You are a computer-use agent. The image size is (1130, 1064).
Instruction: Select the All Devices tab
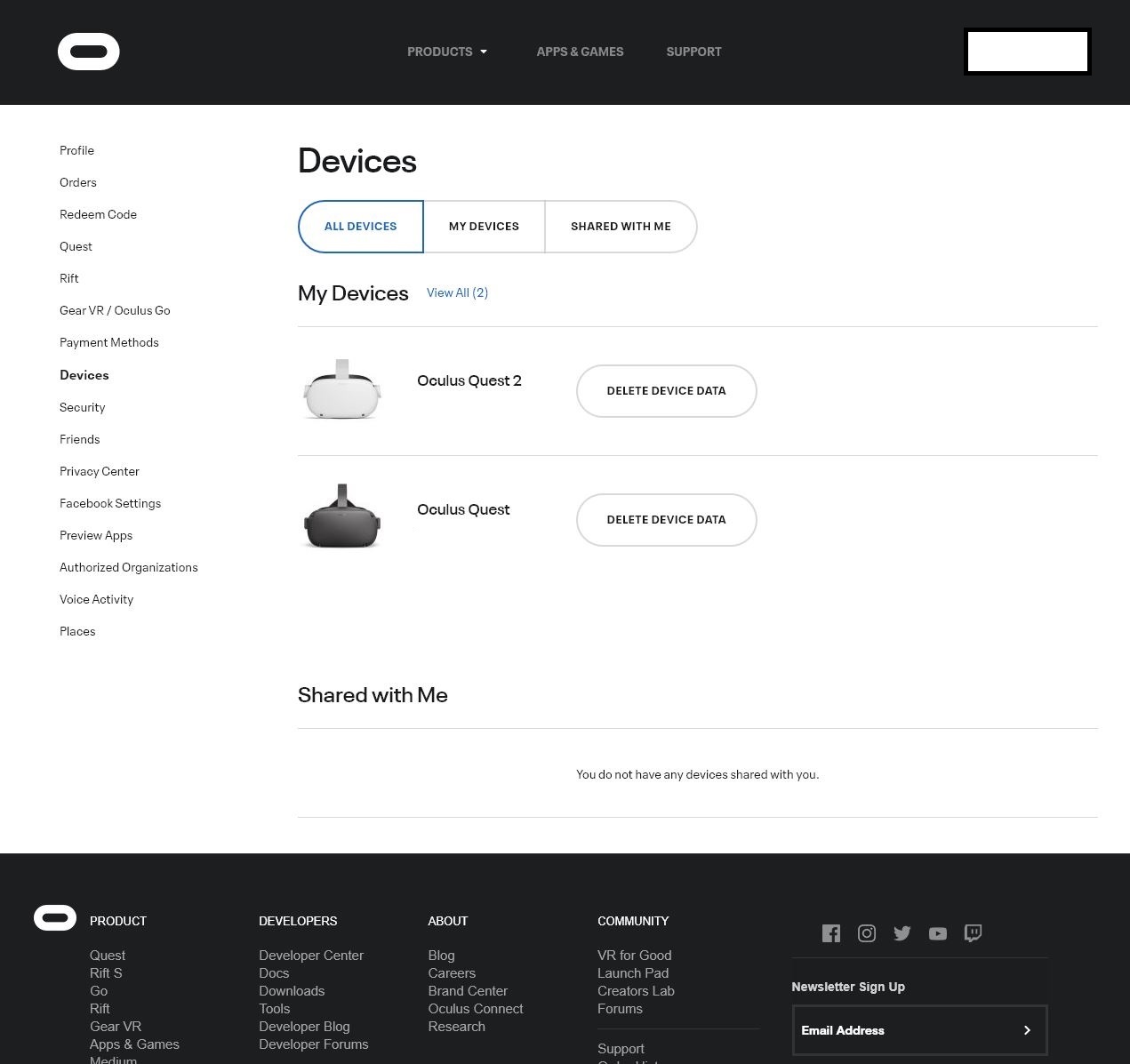(x=361, y=227)
